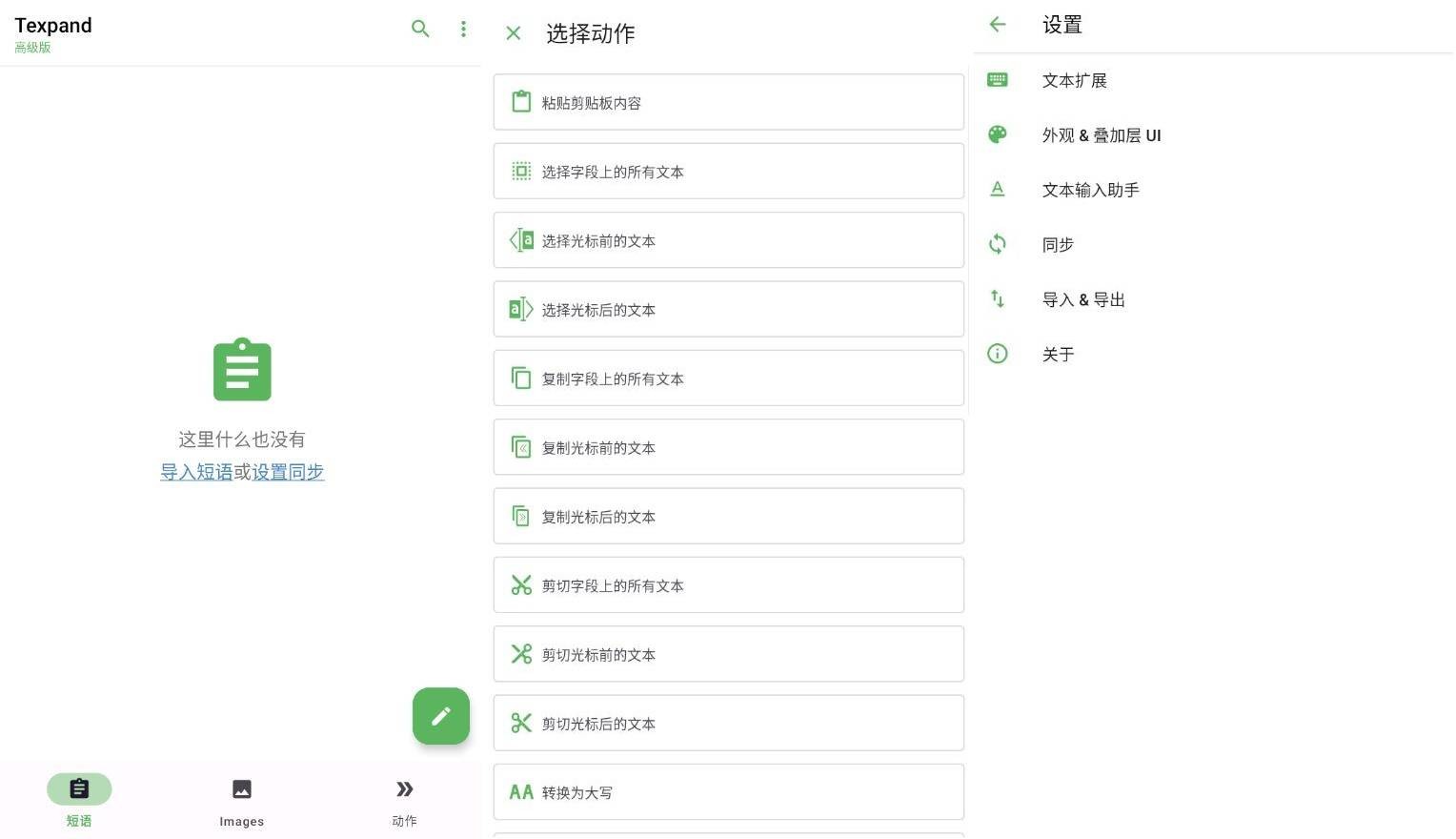This screenshot has width=1456, height=839.
Task: Pick the 复制光标前的文本 action
Action: pyautogui.click(x=728, y=447)
